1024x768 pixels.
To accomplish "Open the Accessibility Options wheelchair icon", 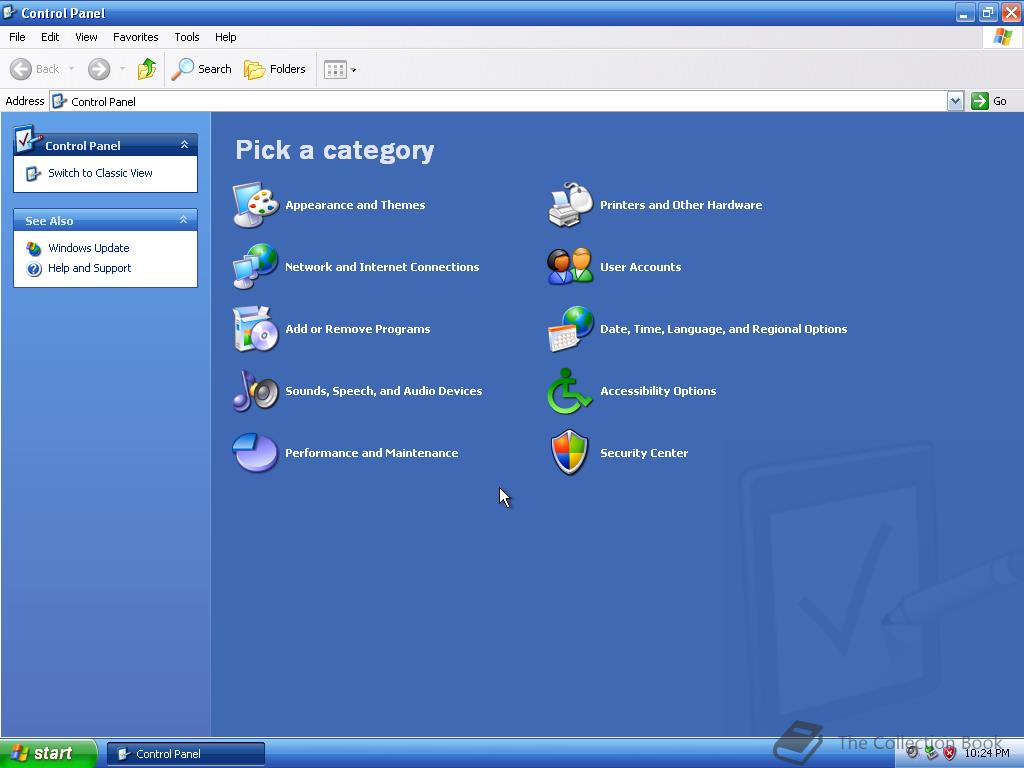I will [569, 391].
